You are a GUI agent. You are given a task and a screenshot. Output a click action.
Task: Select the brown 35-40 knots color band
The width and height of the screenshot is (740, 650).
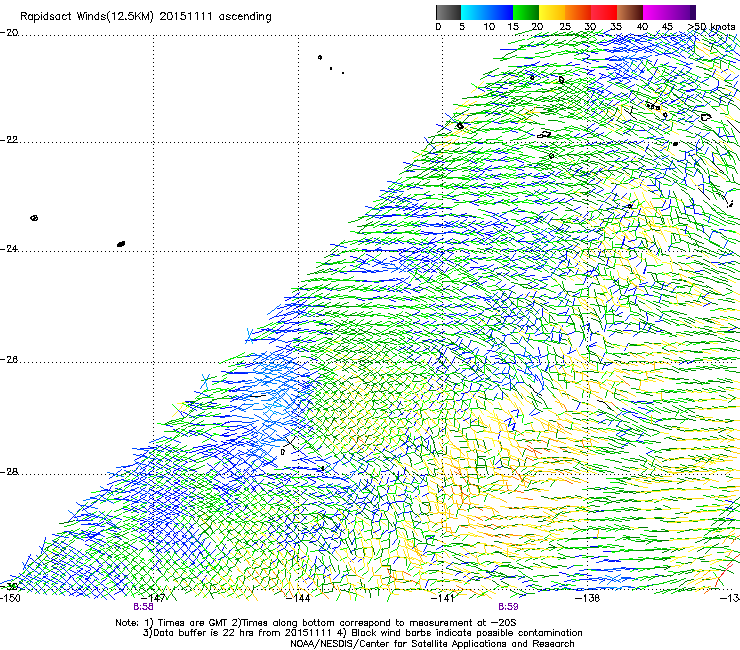coord(630,12)
